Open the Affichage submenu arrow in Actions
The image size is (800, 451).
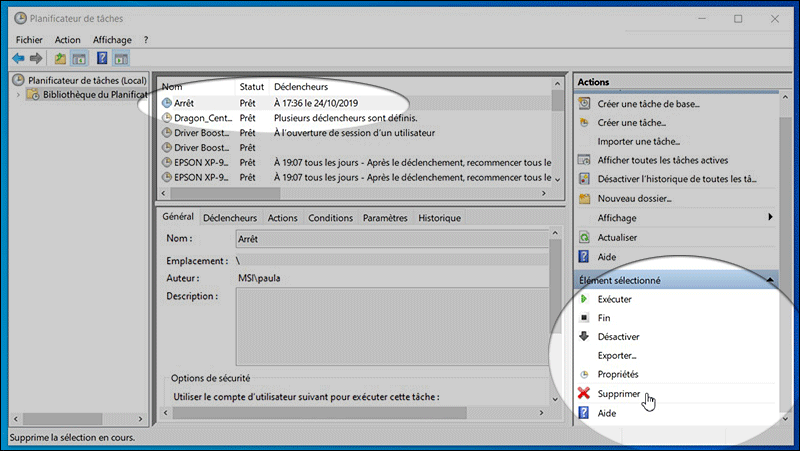click(770, 217)
